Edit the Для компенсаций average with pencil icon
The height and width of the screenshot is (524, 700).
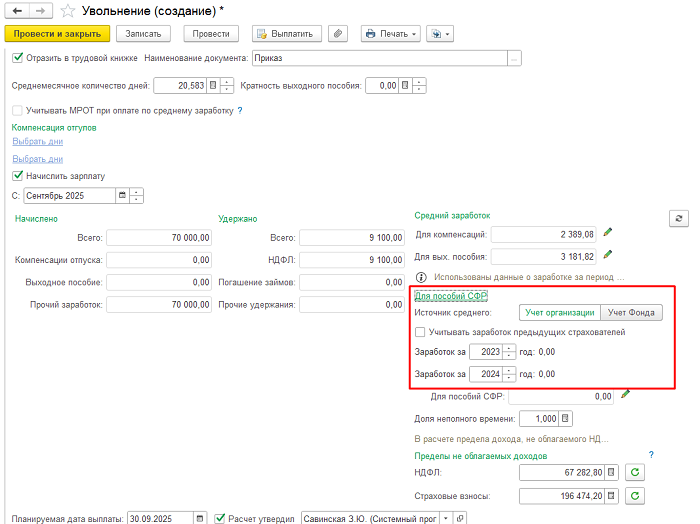608,233
